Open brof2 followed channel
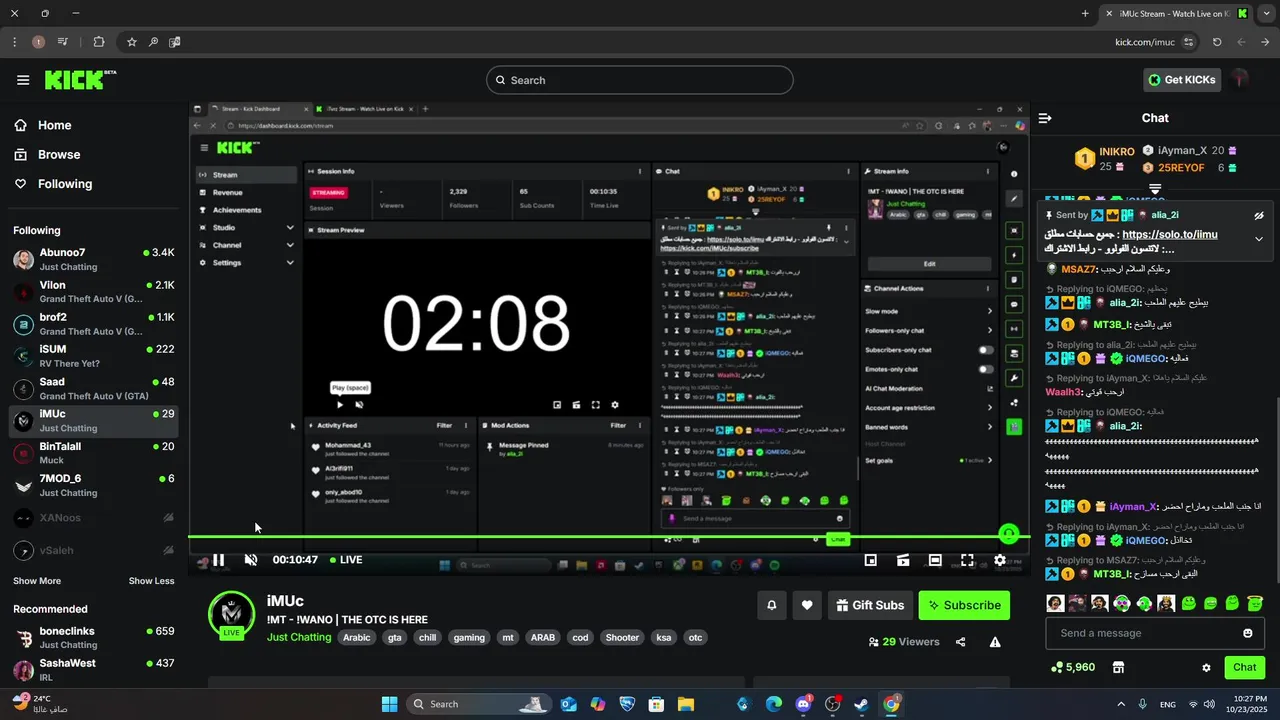This screenshot has height=720, width=1280. 94,324
